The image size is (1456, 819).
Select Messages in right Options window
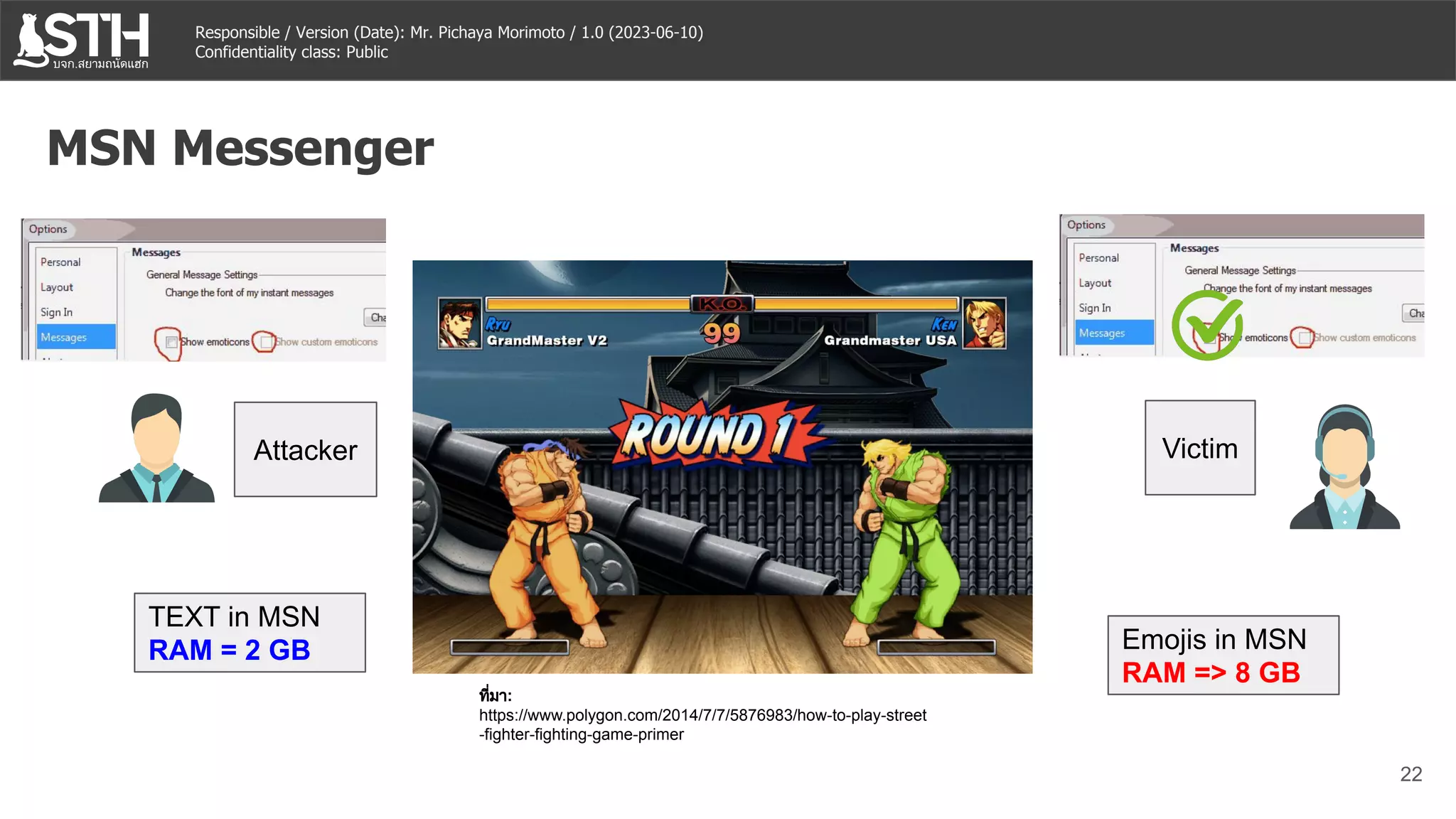pos(1114,333)
